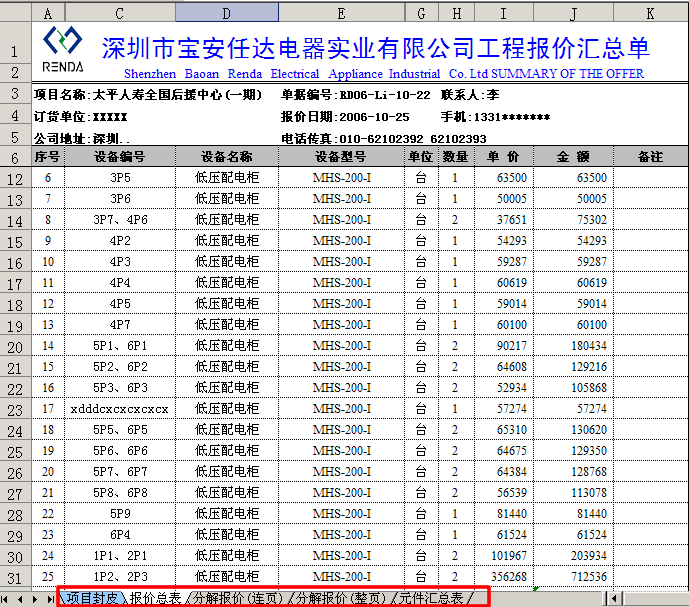Click equipment code cell 3P7、4P6
The width and height of the screenshot is (689, 607).
point(120,220)
